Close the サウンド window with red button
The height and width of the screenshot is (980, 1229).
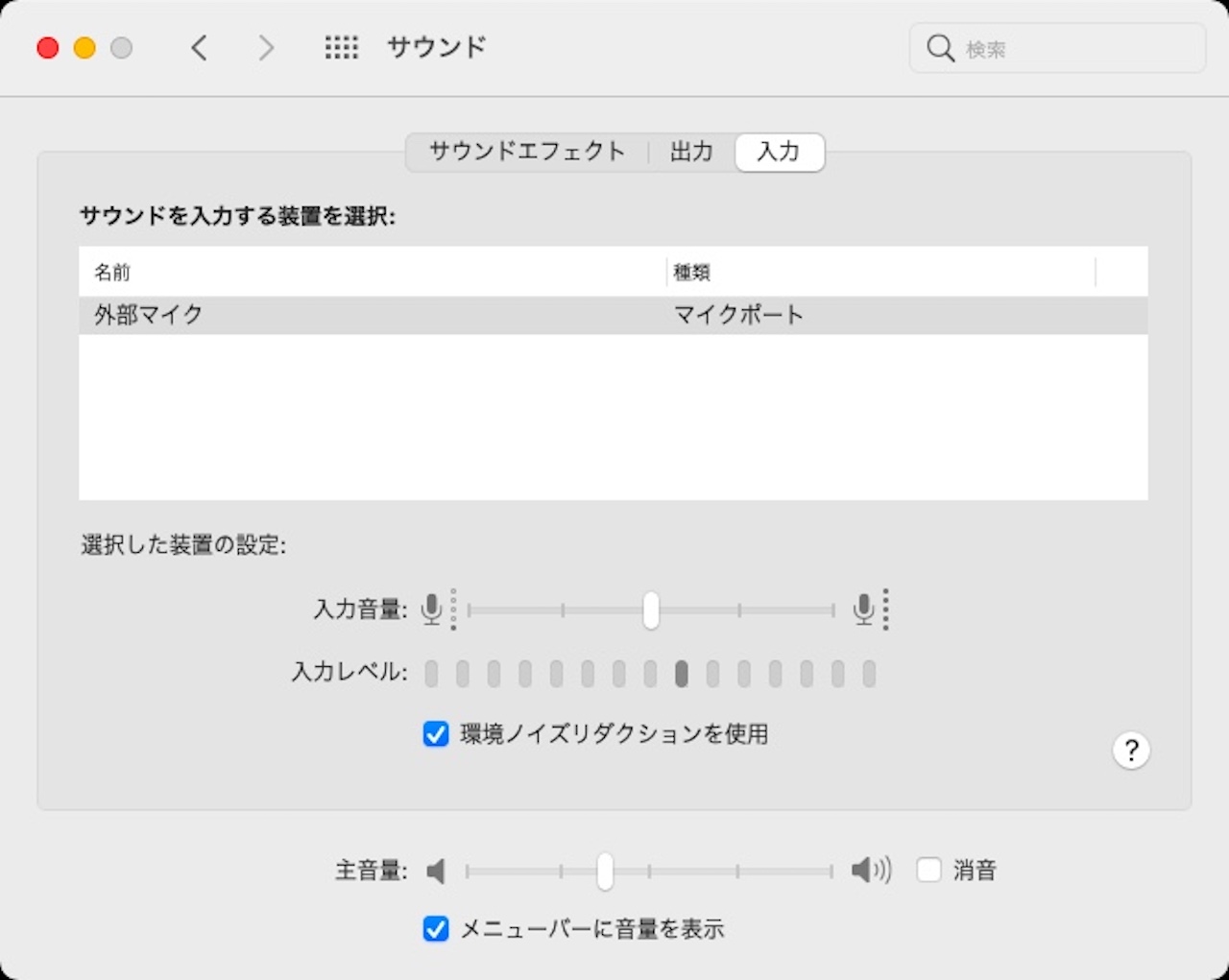point(48,47)
